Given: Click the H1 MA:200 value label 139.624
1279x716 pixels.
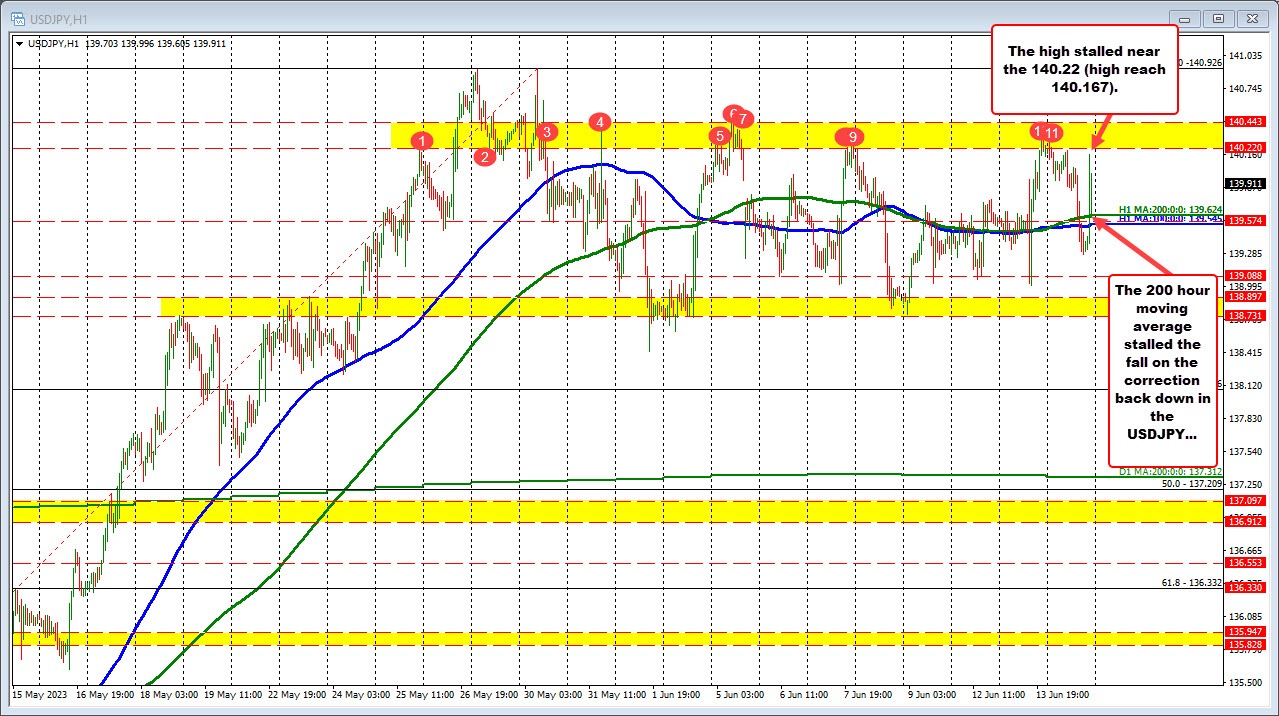Looking at the screenshot, I should (1170, 211).
